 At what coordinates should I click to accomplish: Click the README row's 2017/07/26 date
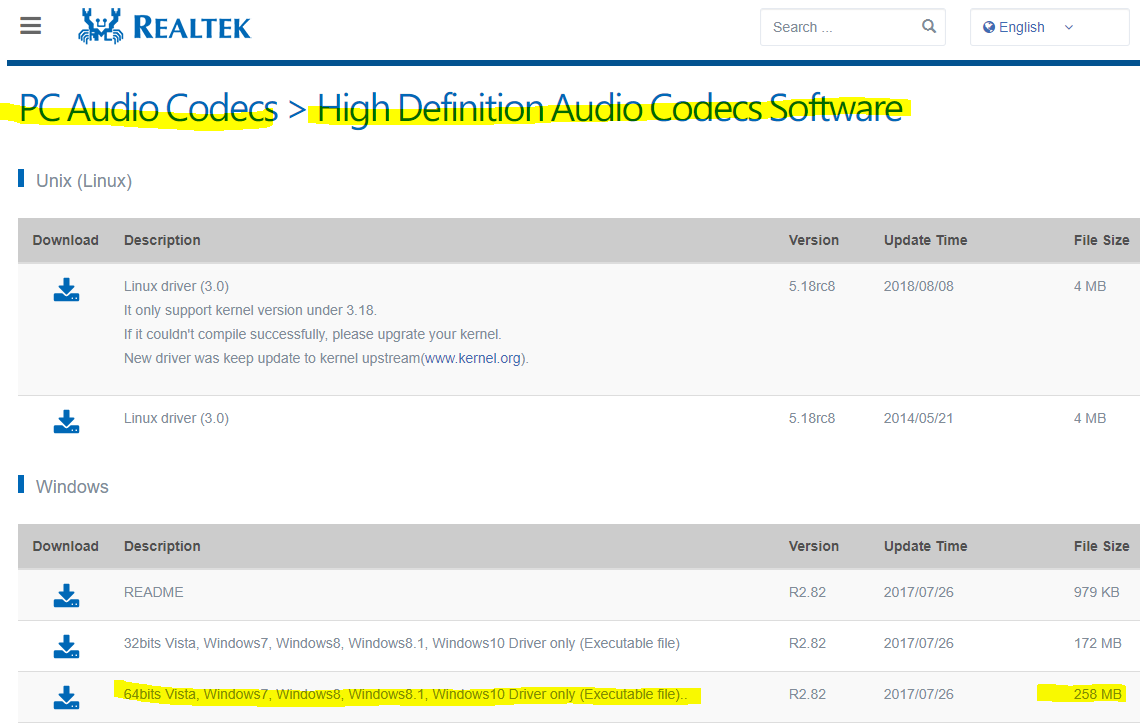pos(918,592)
